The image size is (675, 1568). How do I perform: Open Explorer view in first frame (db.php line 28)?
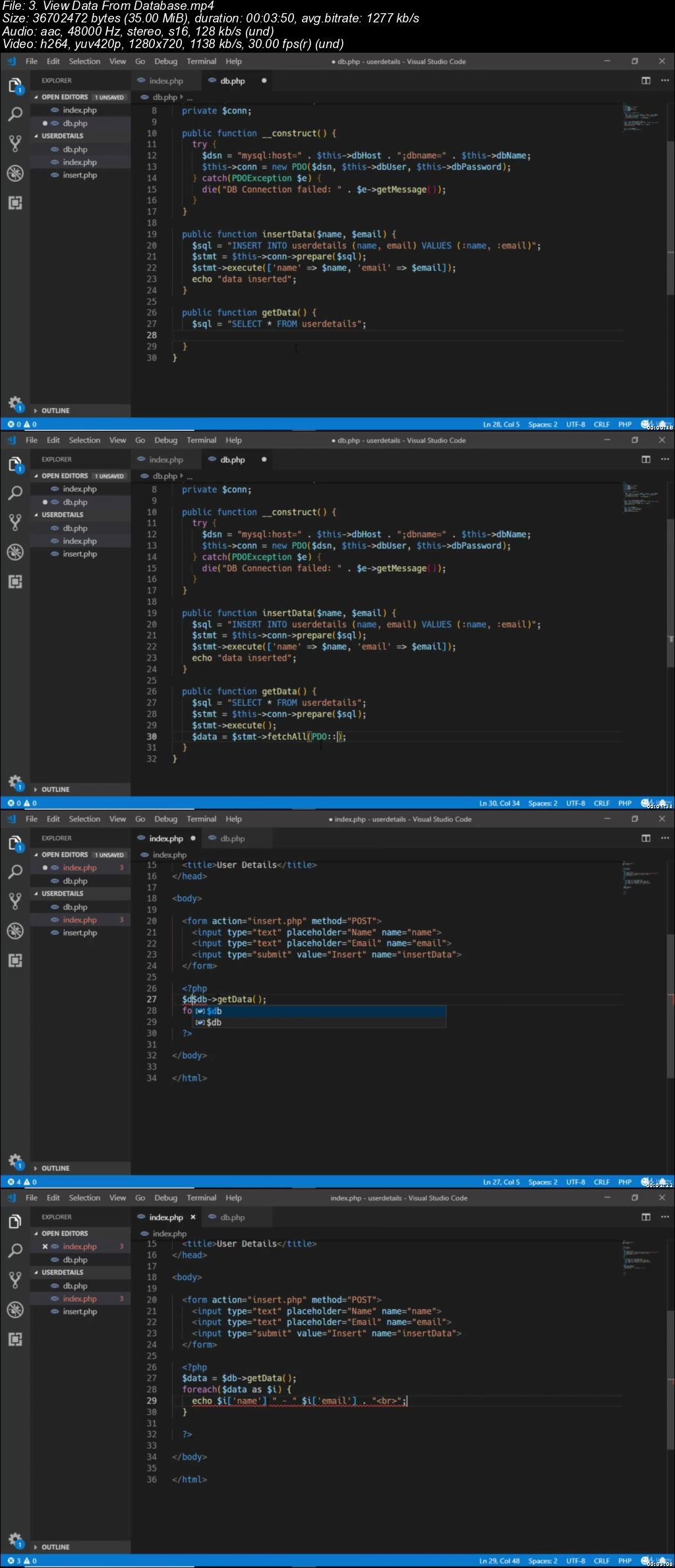(15, 86)
